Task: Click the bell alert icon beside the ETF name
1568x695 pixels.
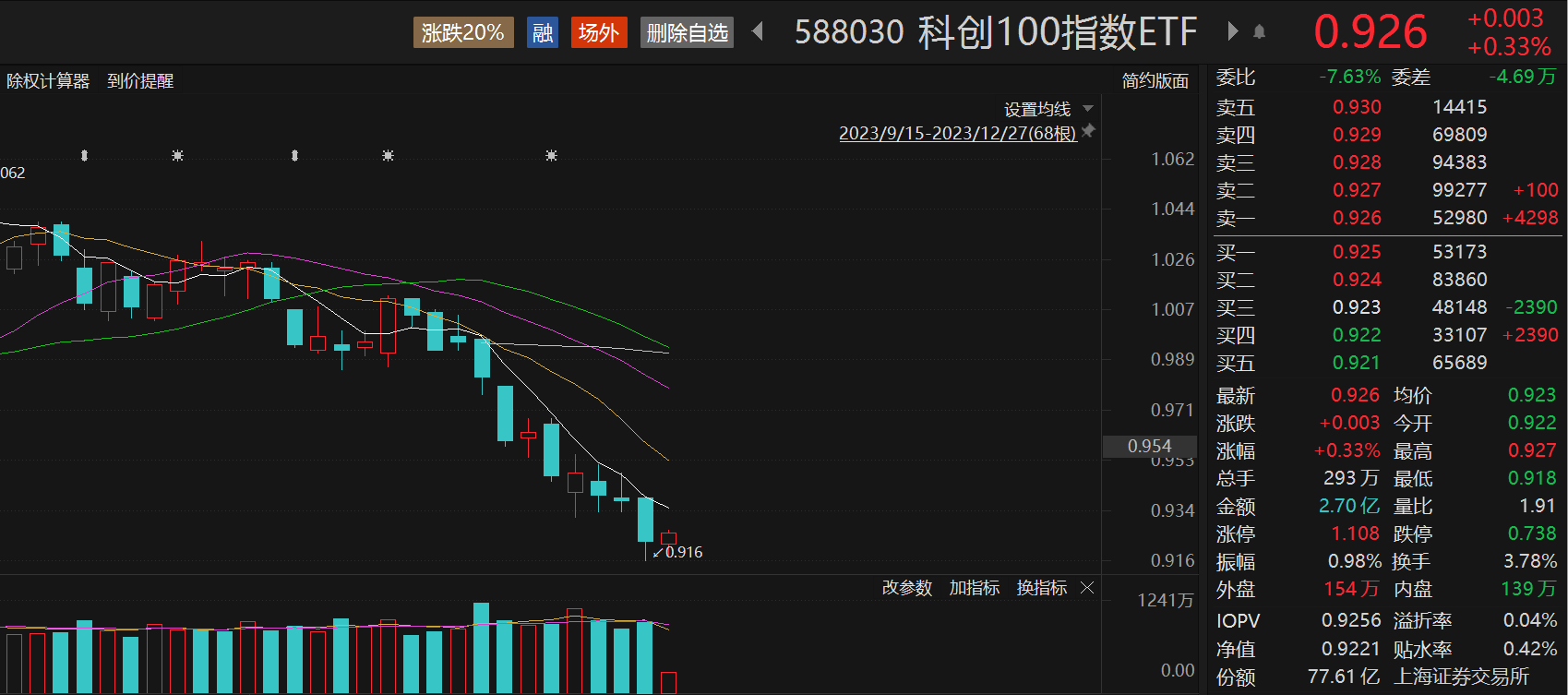Action: point(1259,32)
